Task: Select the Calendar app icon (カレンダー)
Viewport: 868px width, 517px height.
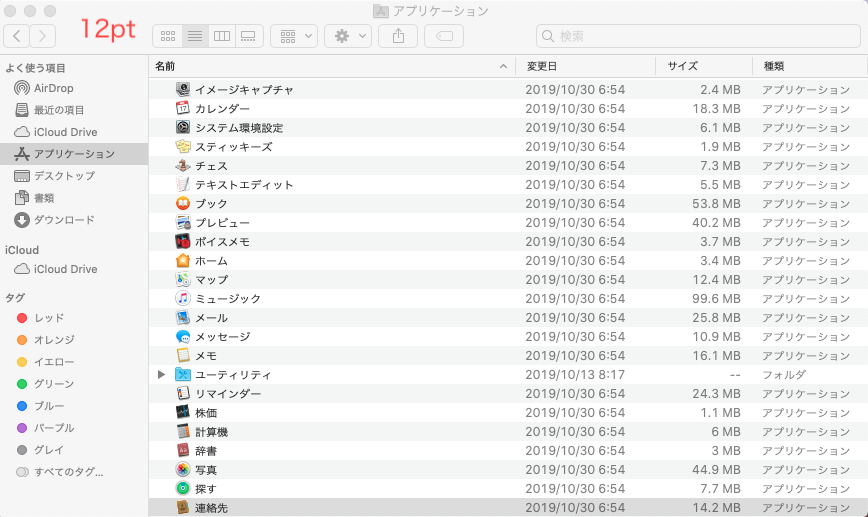Action: click(183, 109)
